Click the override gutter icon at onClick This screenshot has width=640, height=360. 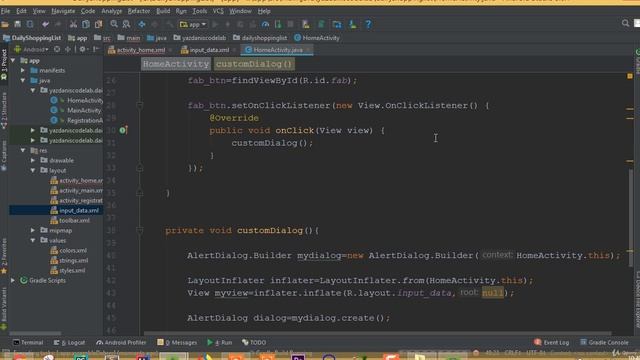coord(123,130)
